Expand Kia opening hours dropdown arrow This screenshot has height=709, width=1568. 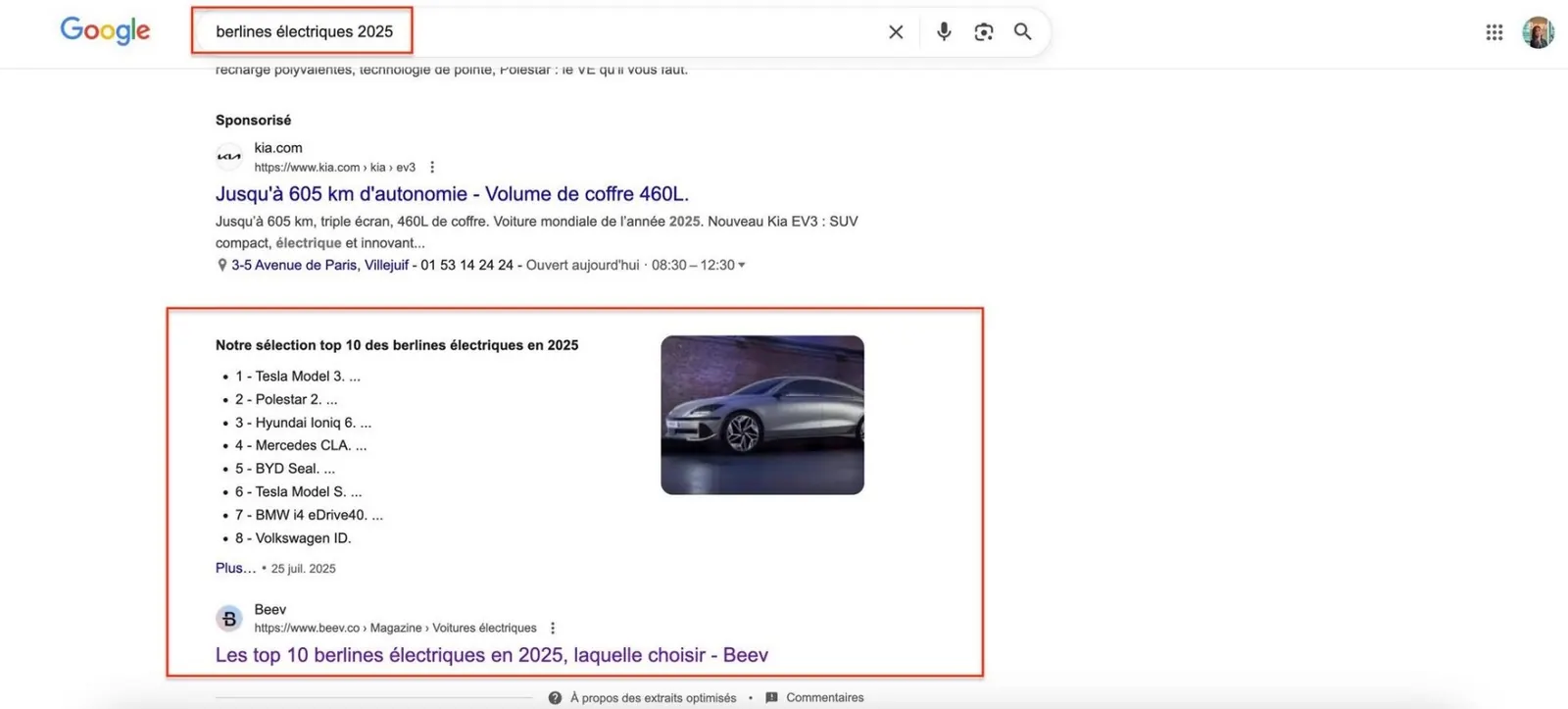[741, 265]
